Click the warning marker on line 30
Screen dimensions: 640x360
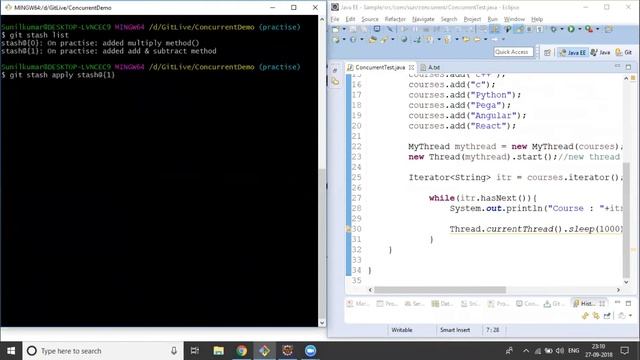(348, 229)
